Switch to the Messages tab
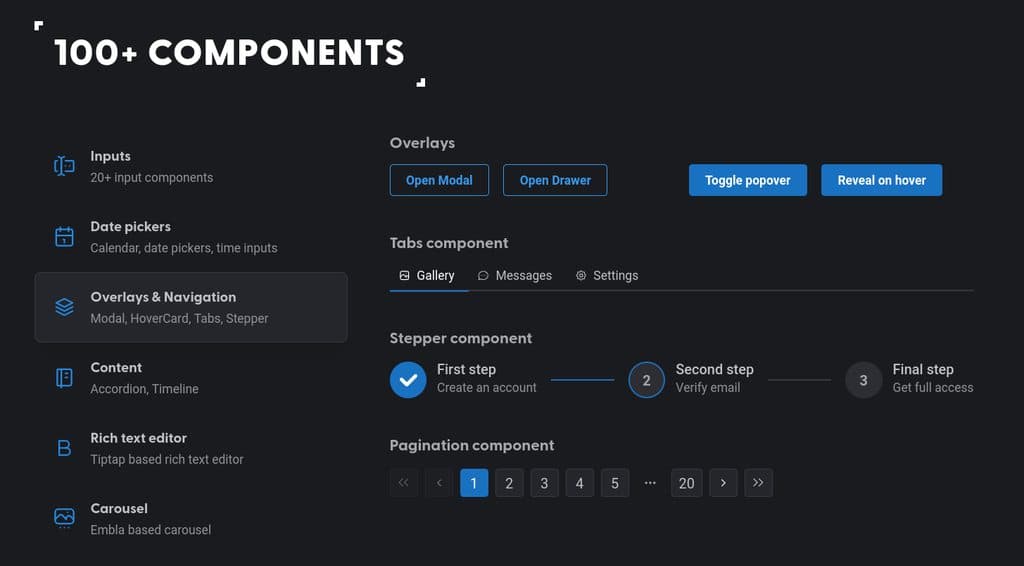Image resolution: width=1024 pixels, height=566 pixels. tap(515, 275)
